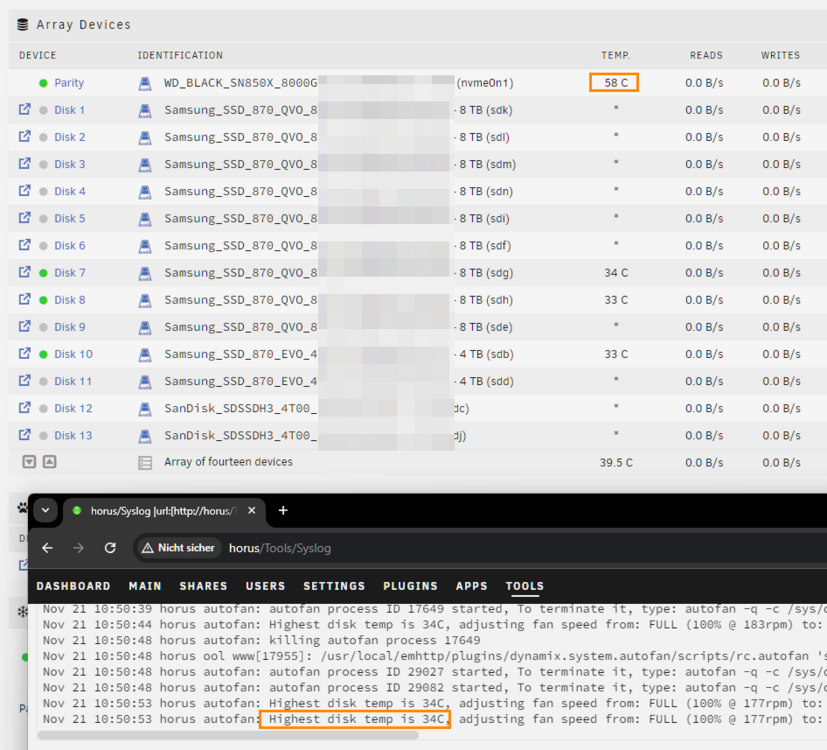This screenshot has height=750, width=827.
Task: Collapse view with down arrow toggle button
Action: 29,462
